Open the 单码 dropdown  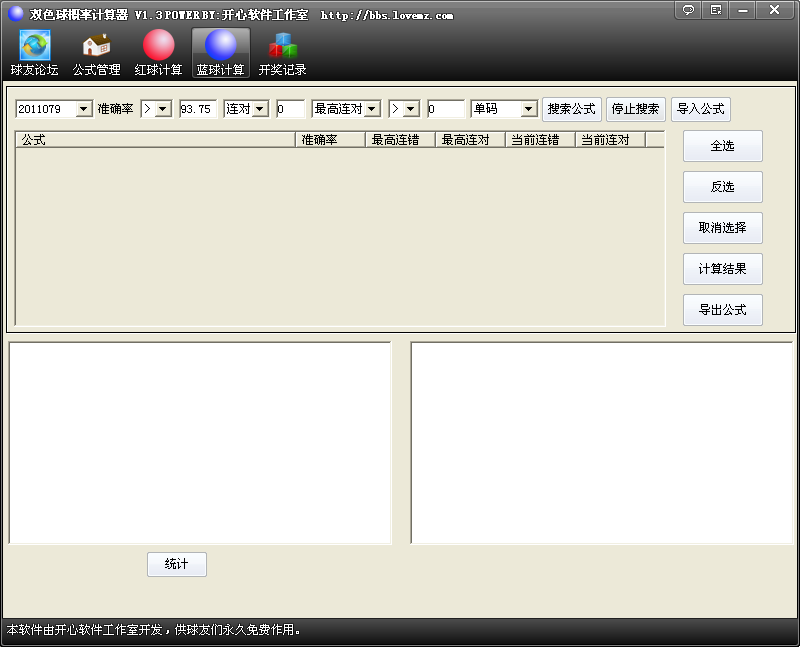(529, 109)
